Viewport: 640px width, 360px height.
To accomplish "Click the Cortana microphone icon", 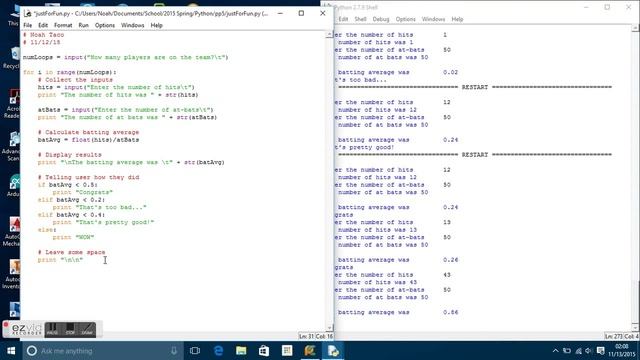I will coord(174,351).
